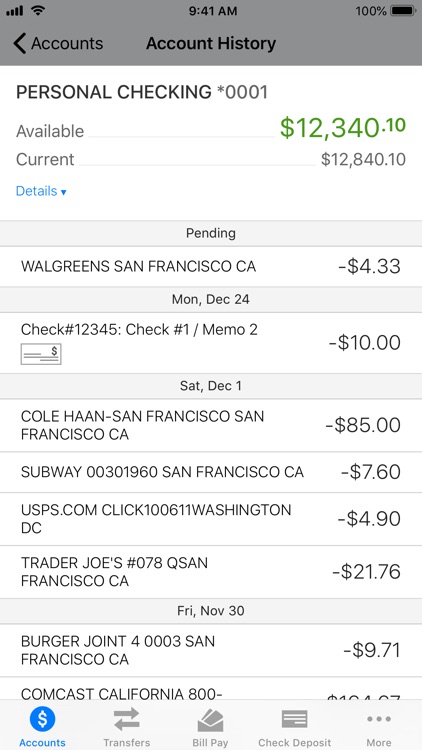Viewport: 422px width, 750px height.
Task: Tap the back chevron to Accounts
Action: click(x=20, y=44)
